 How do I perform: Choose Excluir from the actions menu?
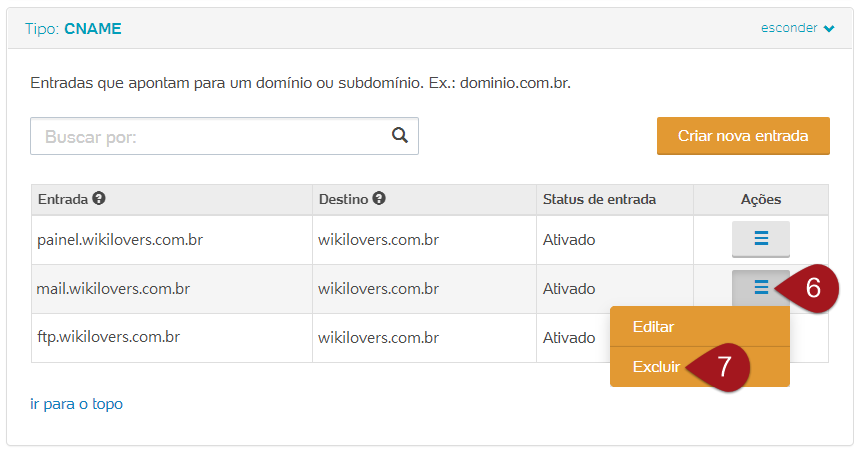point(656,367)
